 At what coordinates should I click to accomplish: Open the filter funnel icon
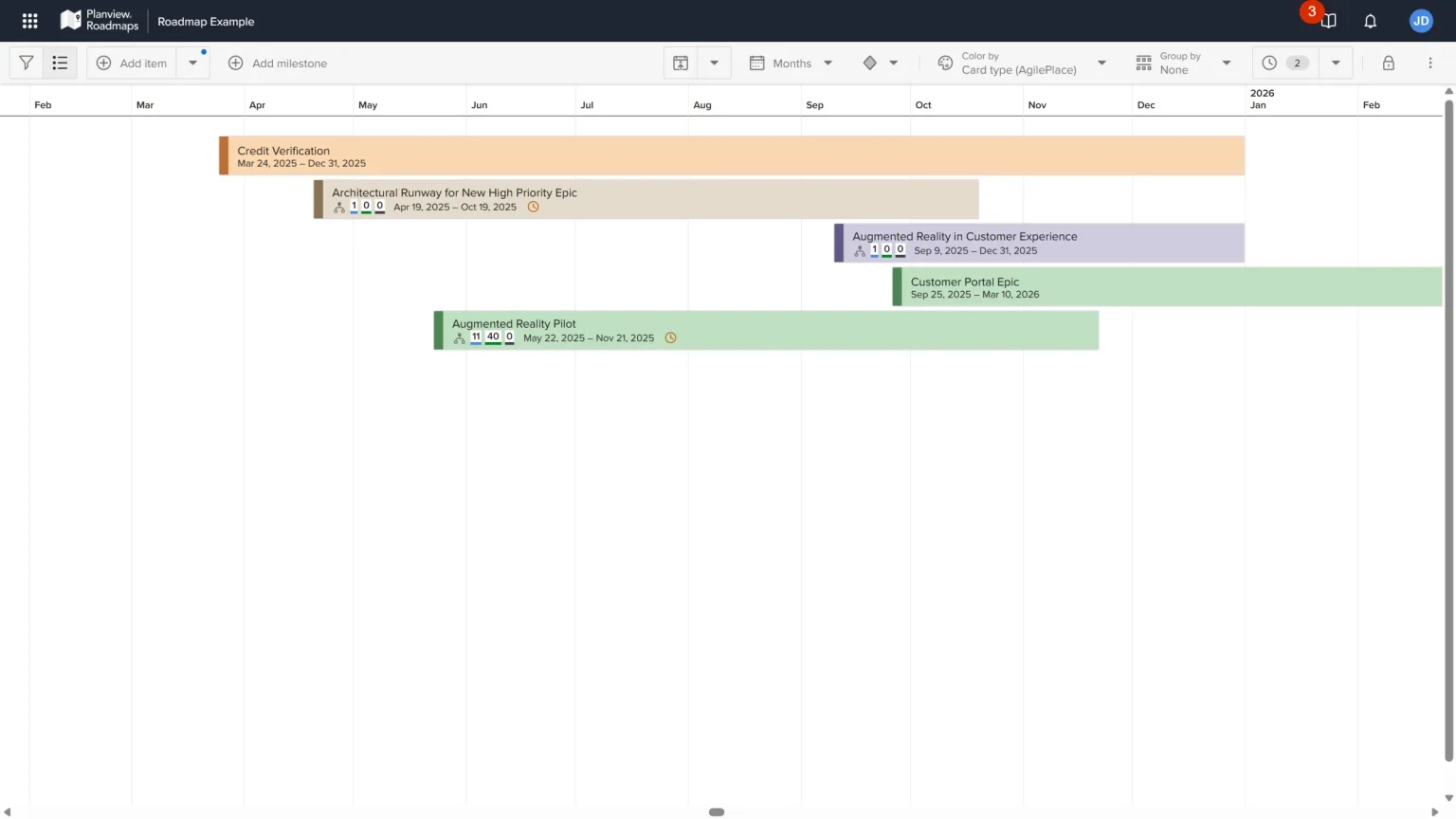[27, 63]
